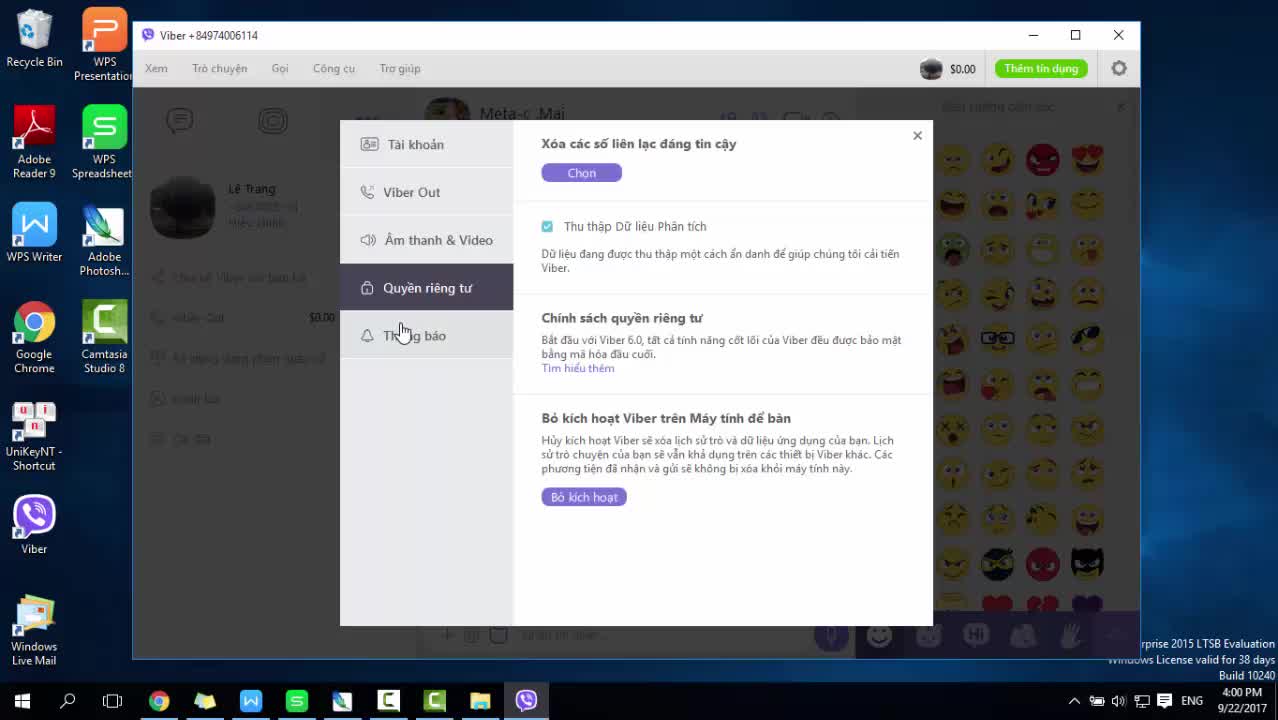
Task: Open the Trợ giúp menu
Action: 400,69
